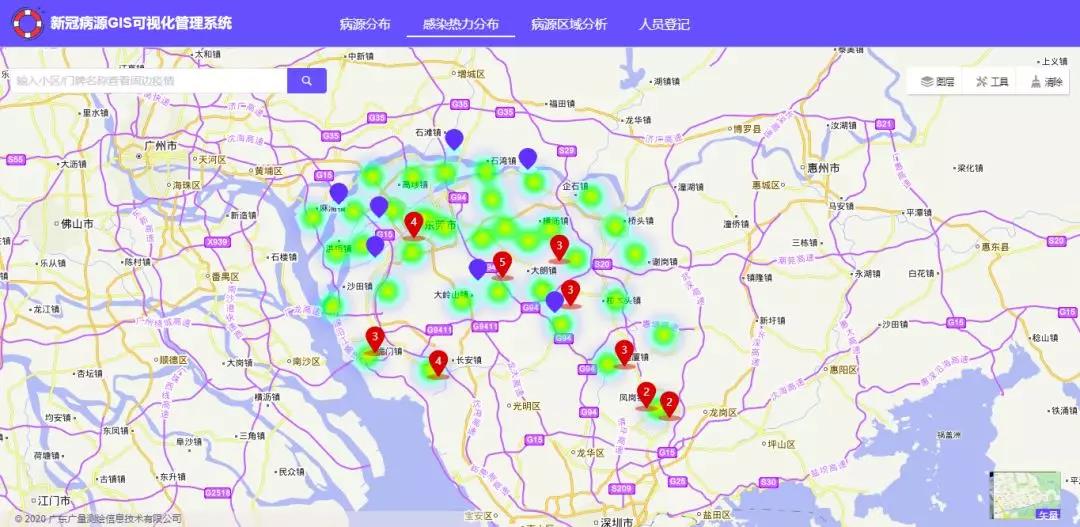Viewport: 1080px width, 527px height.
Task: Click purple pin left of marker 5
Action: tap(478, 269)
